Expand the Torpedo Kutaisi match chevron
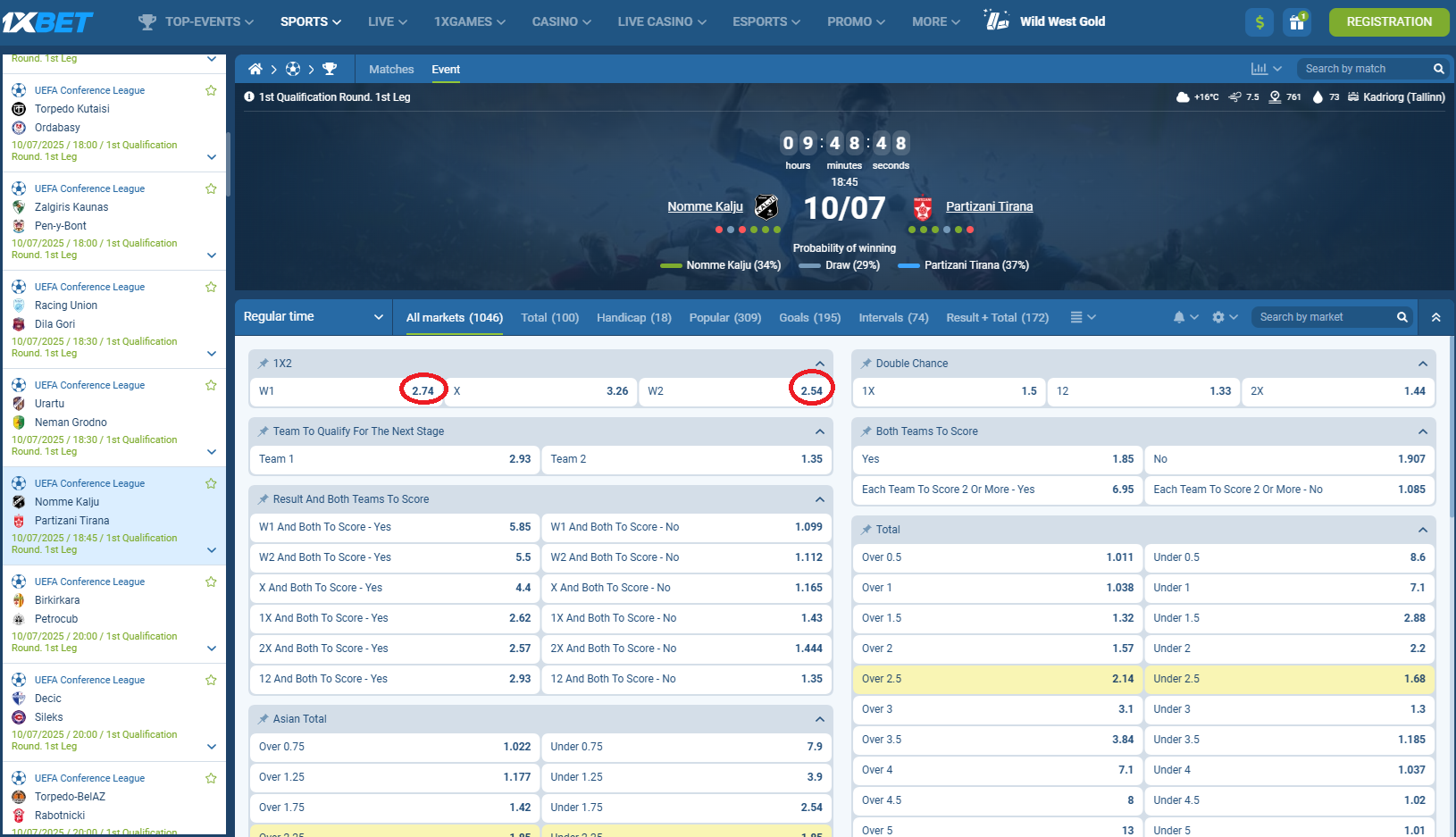 [212, 157]
